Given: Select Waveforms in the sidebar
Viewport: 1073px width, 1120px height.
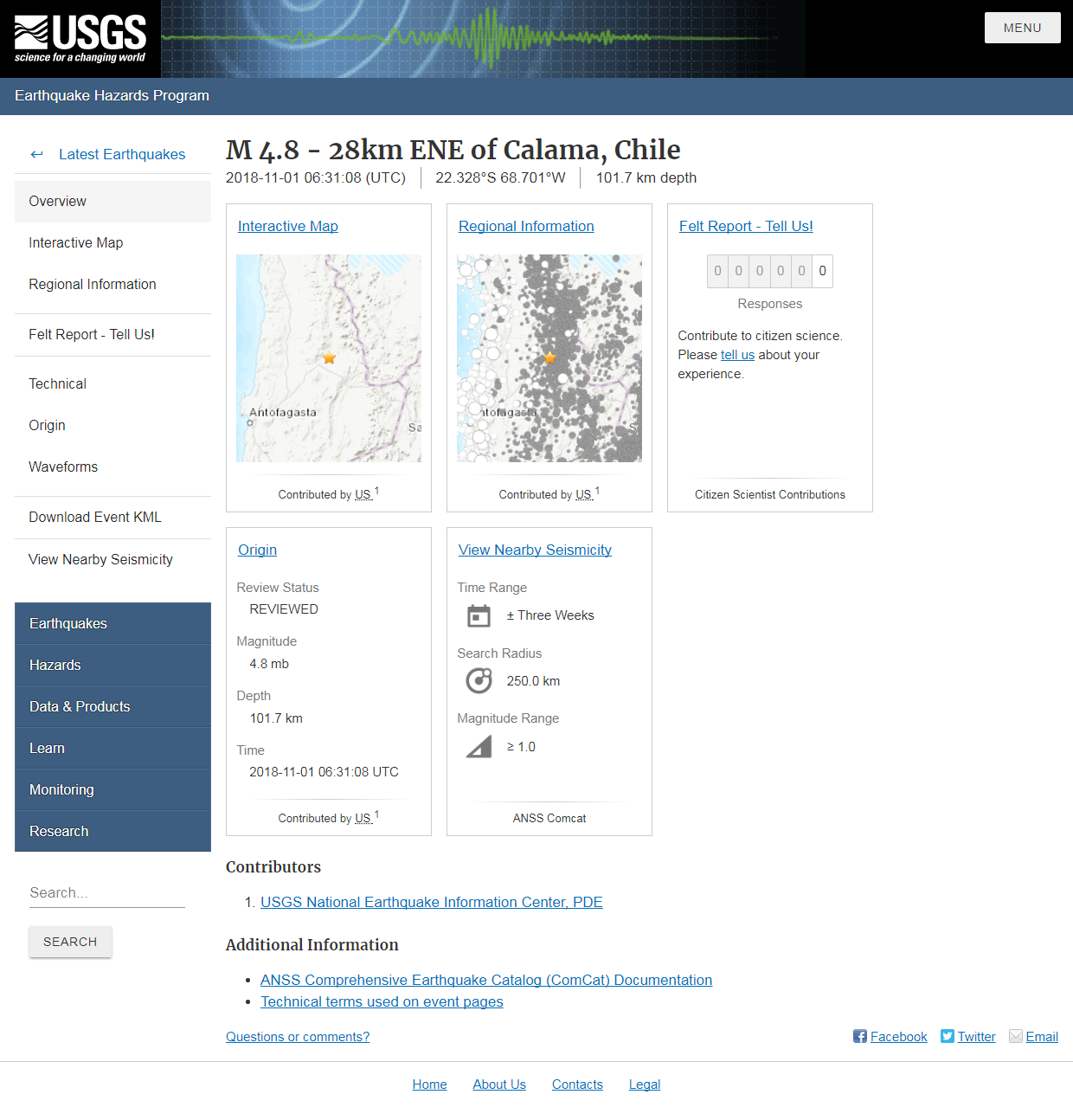Looking at the screenshot, I should coord(63,467).
